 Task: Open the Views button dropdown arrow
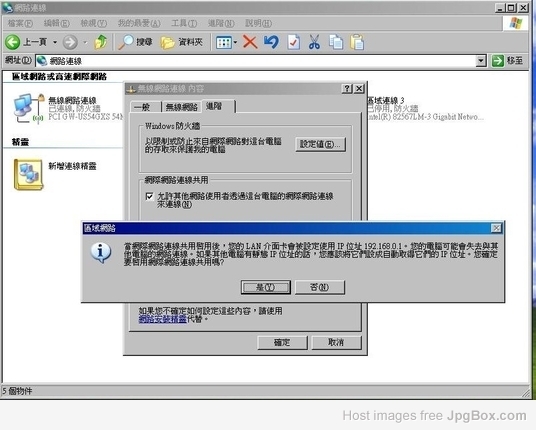click(235, 42)
